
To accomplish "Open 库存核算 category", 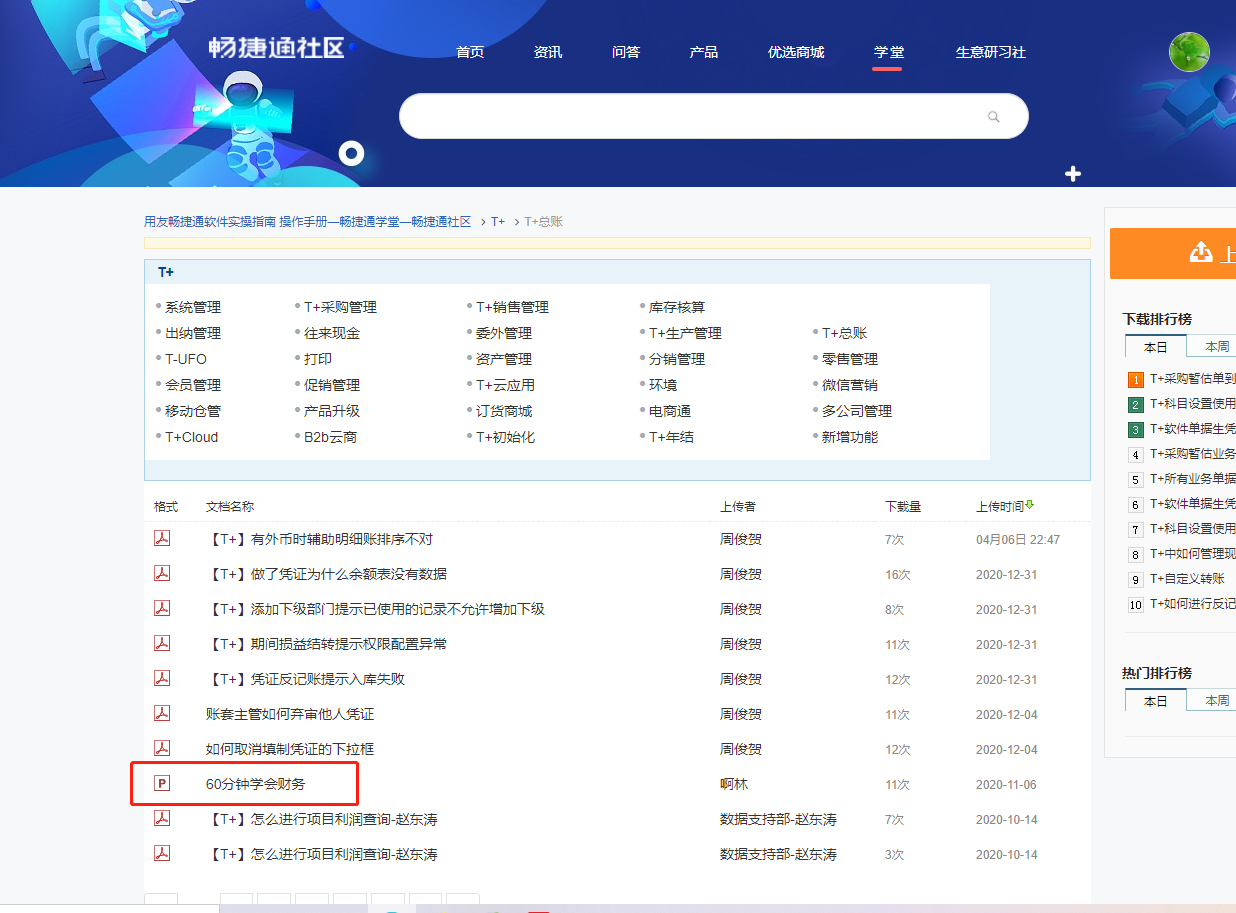I will pyautogui.click(x=677, y=307).
